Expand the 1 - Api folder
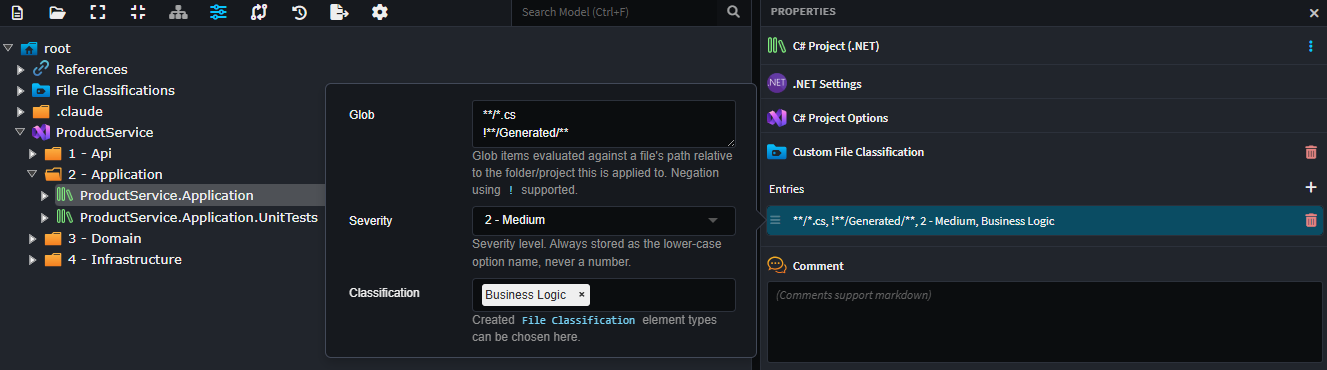The image size is (1327, 370). [x=32, y=154]
